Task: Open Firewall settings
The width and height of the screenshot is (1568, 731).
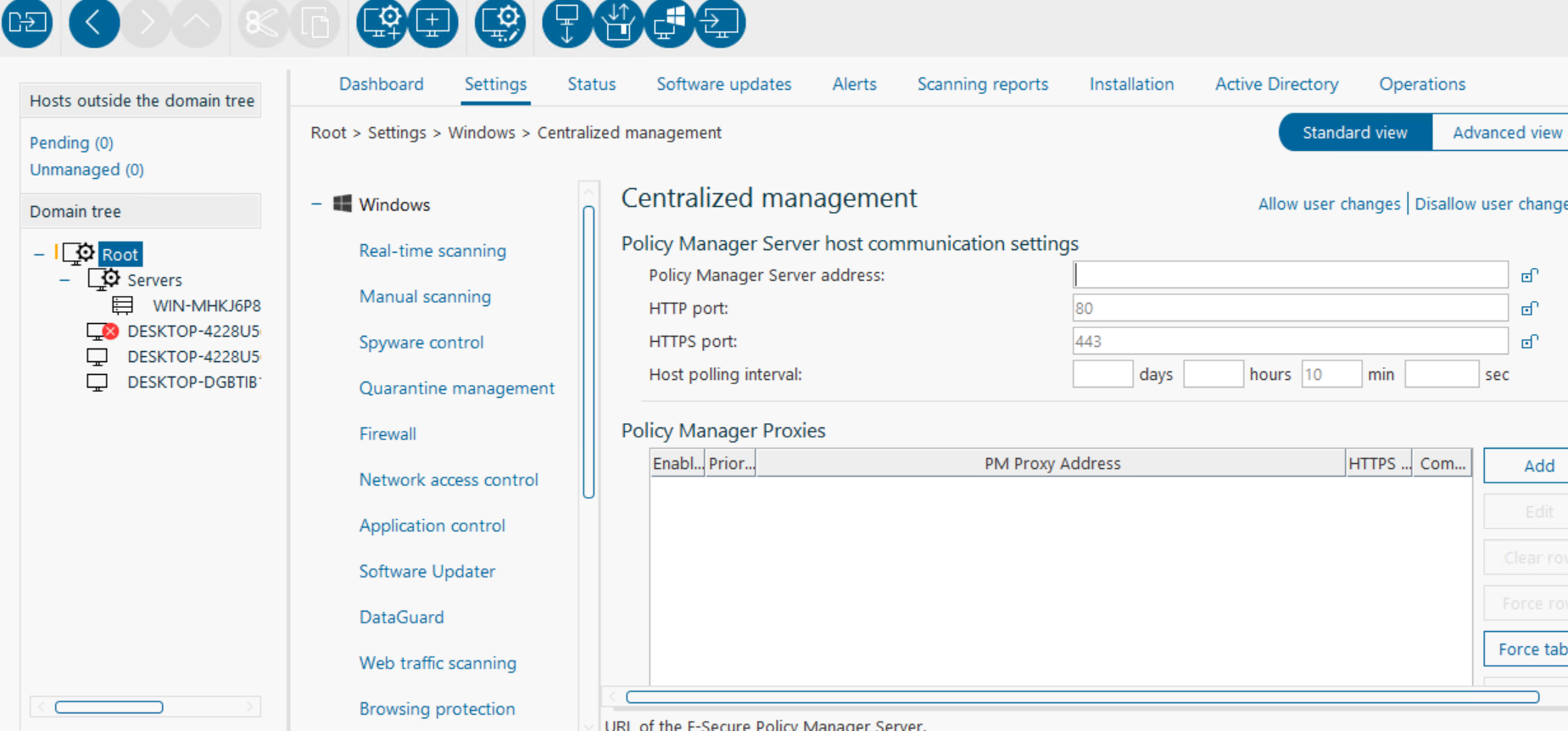Action: tap(388, 434)
